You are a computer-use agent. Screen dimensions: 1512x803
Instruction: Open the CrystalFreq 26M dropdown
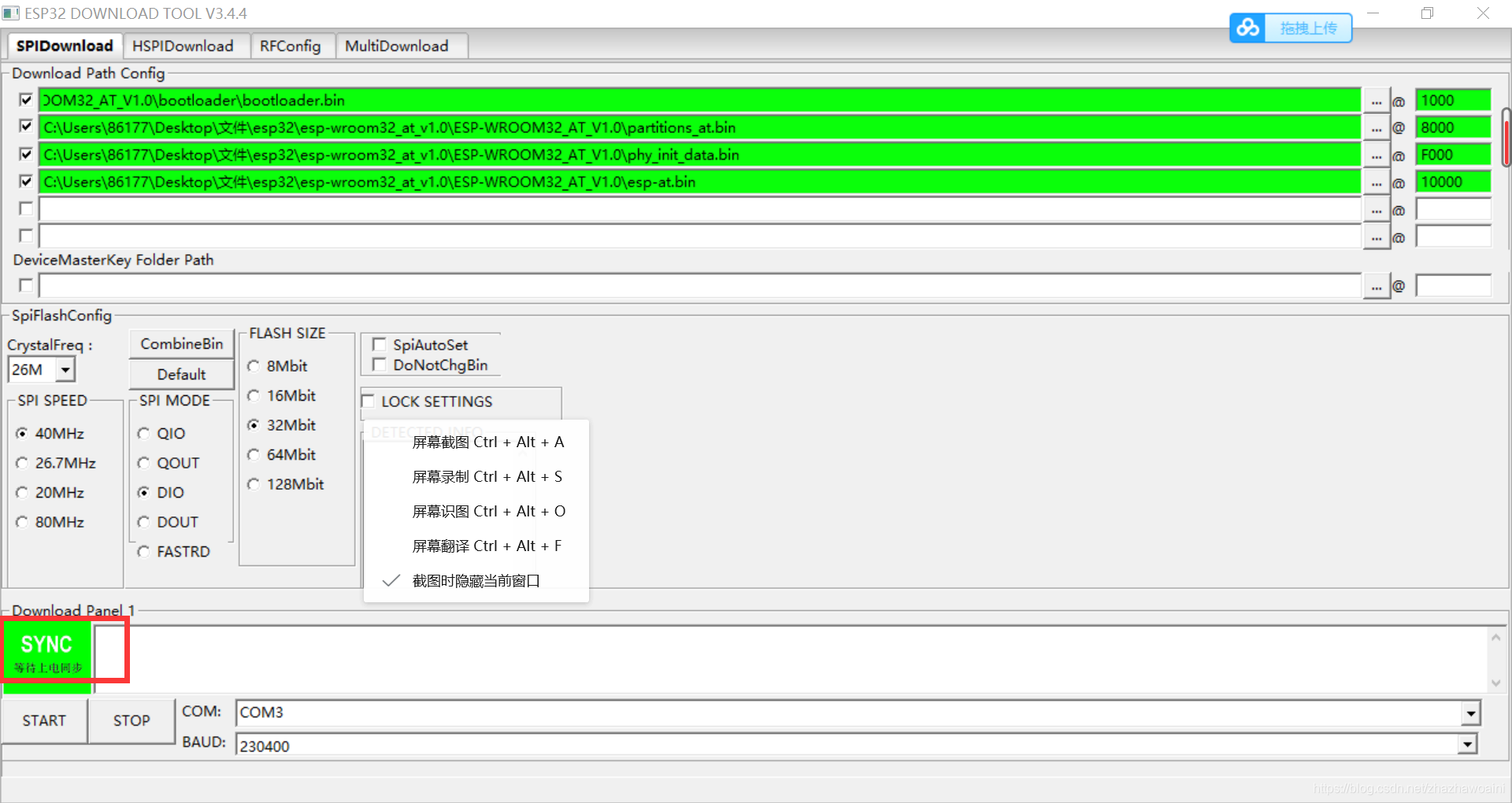tap(65, 369)
